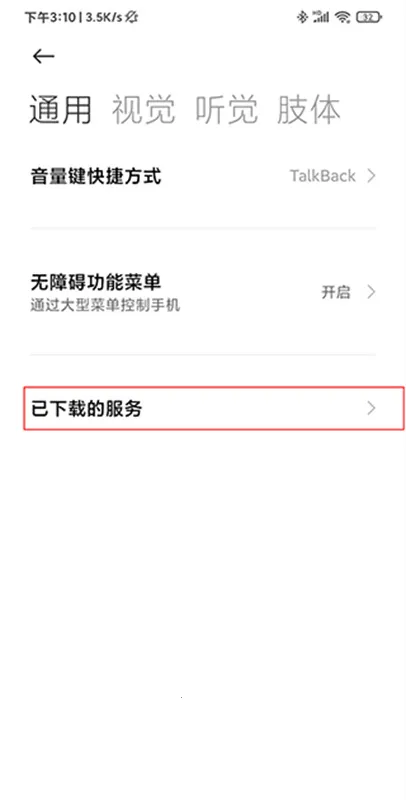Tap the battery level indicator
Image resolution: width=406 pixels, height=800 pixels.
[x=369, y=17]
